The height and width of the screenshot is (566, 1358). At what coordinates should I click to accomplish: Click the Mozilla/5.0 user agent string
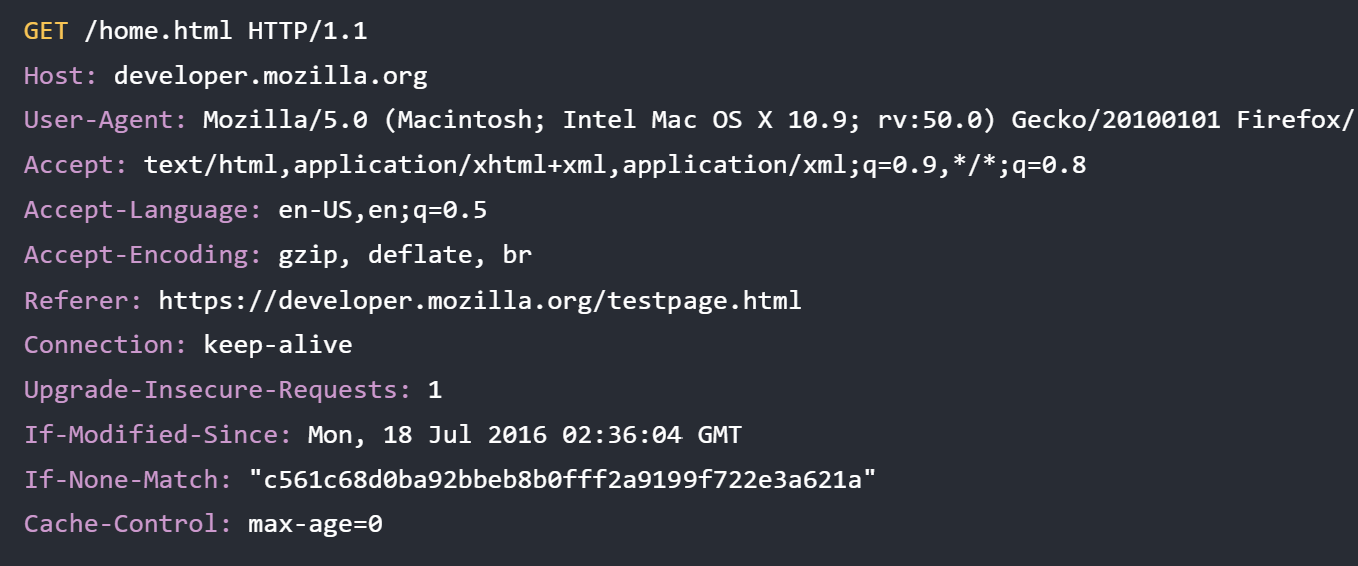click(780, 120)
